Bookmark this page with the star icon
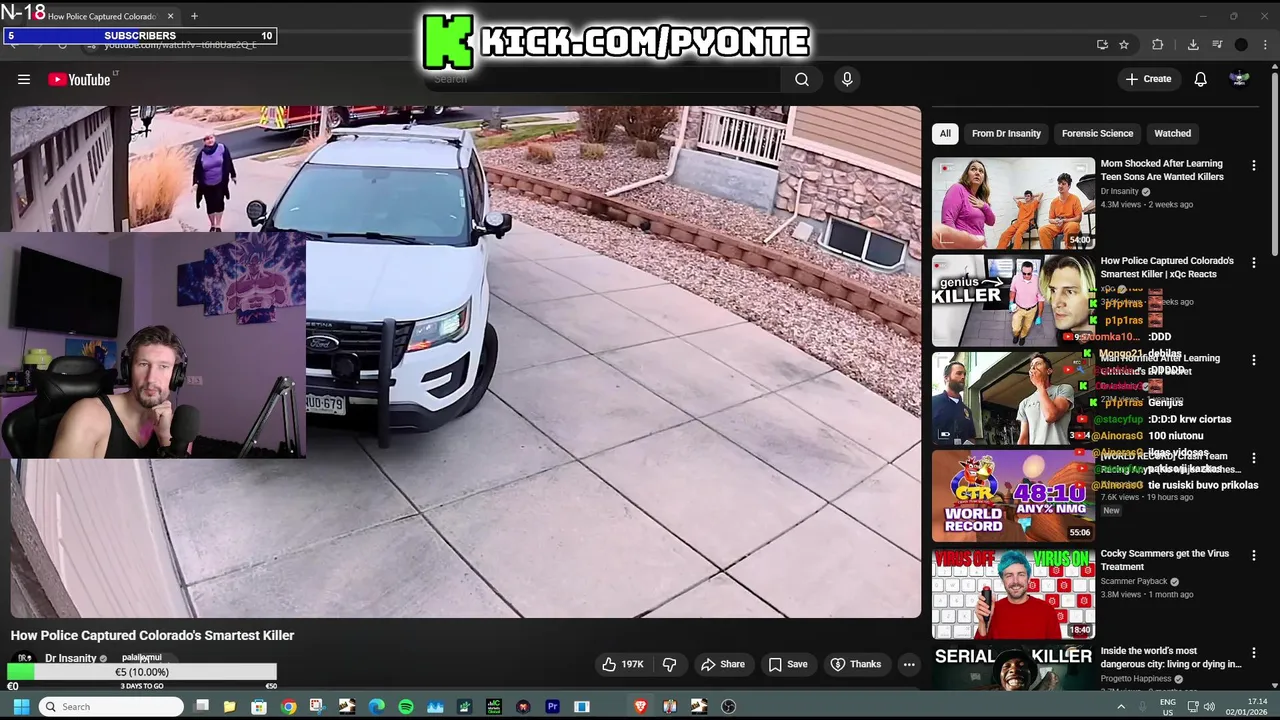Image resolution: width=1280 pixels, height=720 pixels. point(1124,44)
